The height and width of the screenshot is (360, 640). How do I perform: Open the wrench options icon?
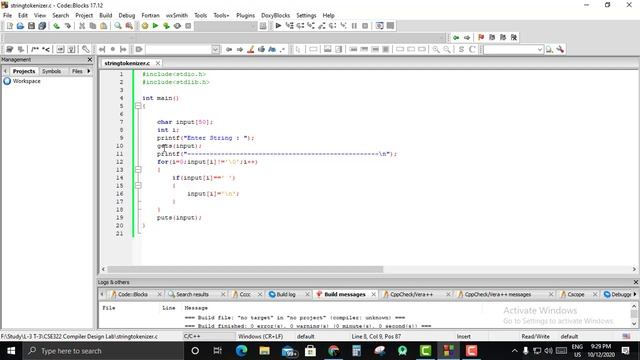pos(560,49)
